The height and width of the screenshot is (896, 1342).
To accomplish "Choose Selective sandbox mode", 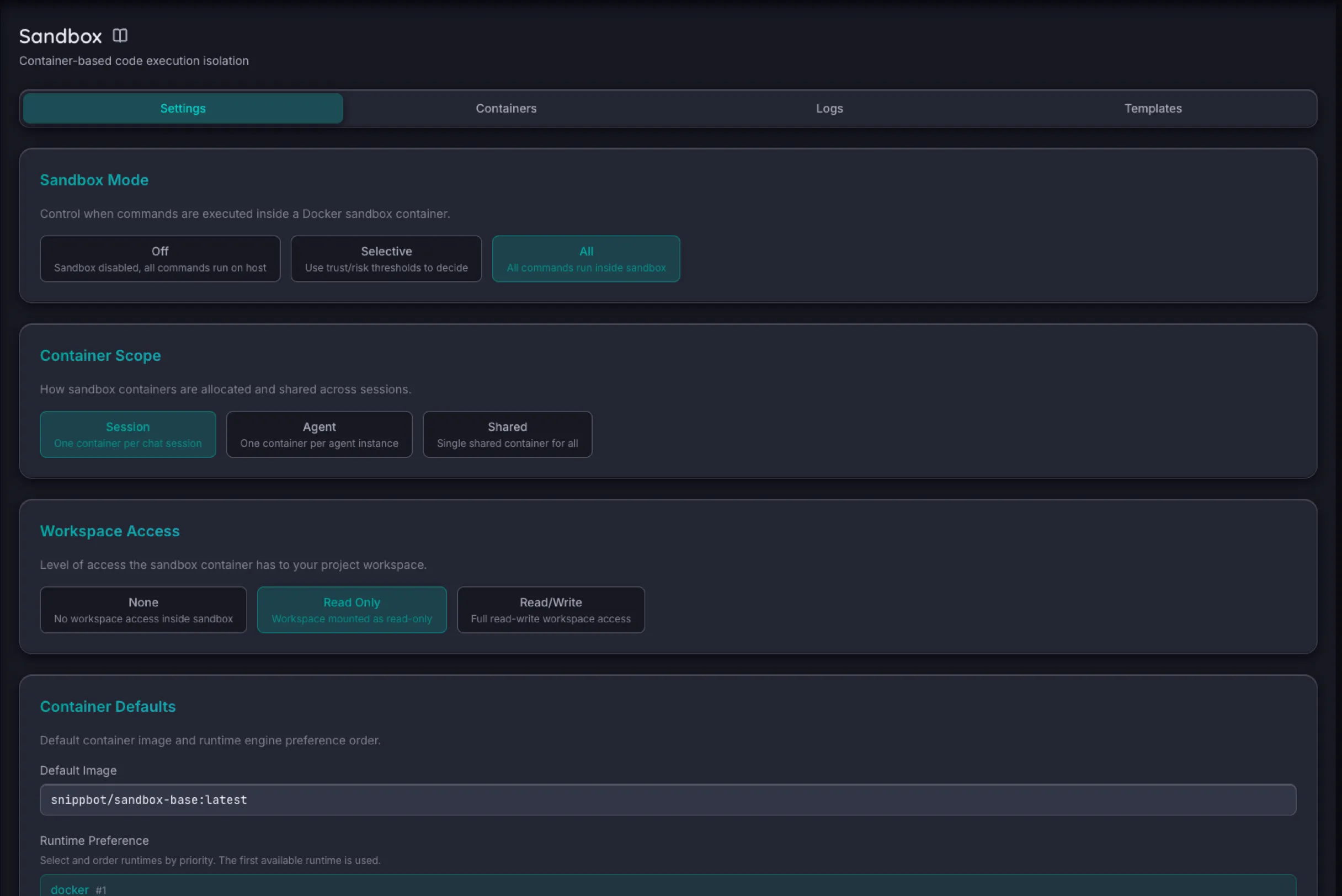I will (x=386, y=259).
